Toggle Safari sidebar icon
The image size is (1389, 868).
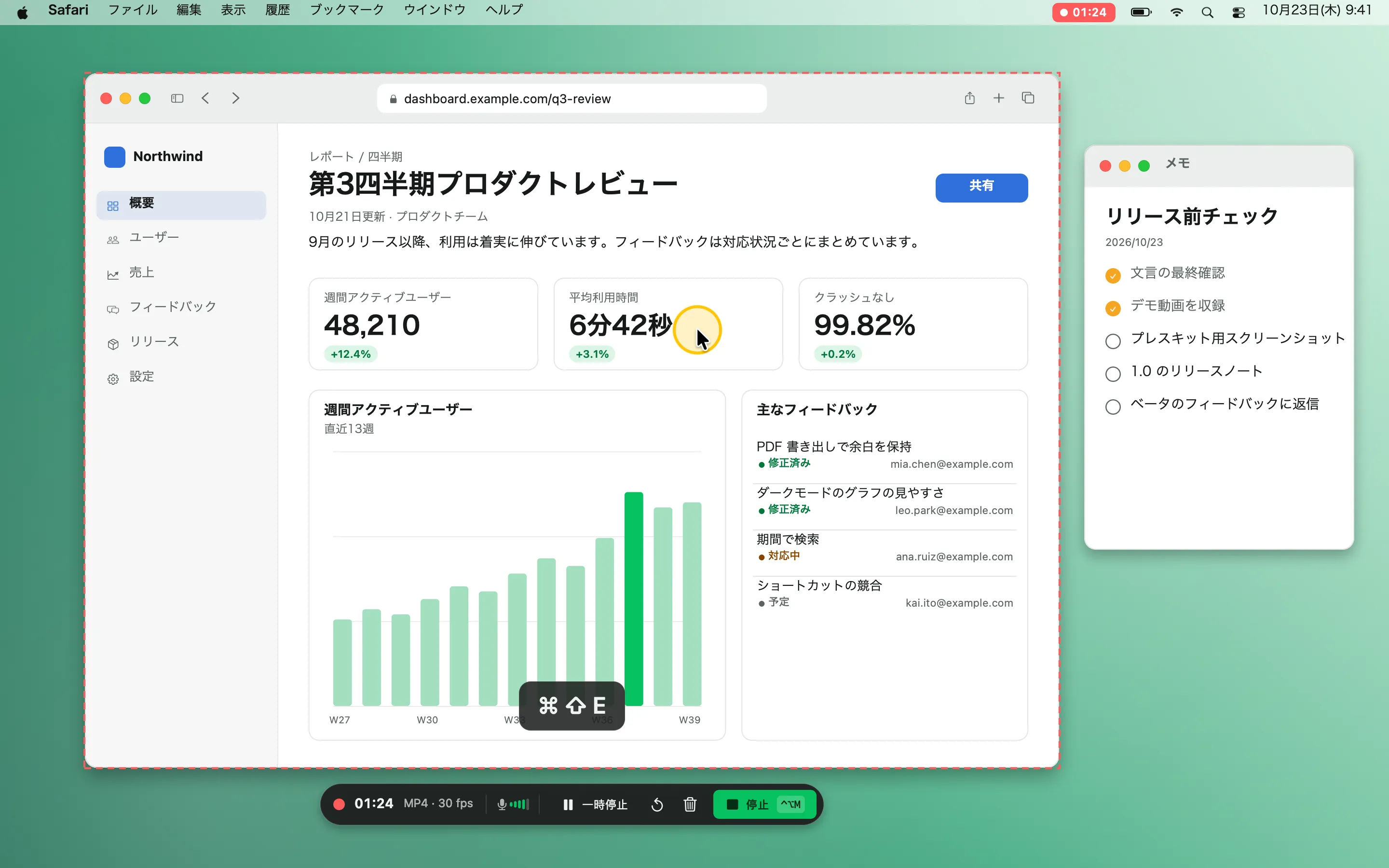(x=177, y=98)
